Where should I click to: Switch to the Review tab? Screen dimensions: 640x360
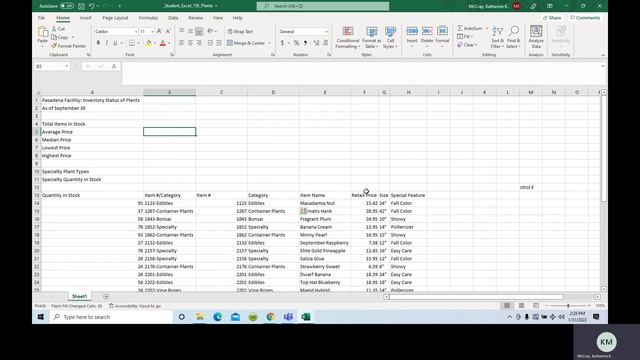point(196,18)
